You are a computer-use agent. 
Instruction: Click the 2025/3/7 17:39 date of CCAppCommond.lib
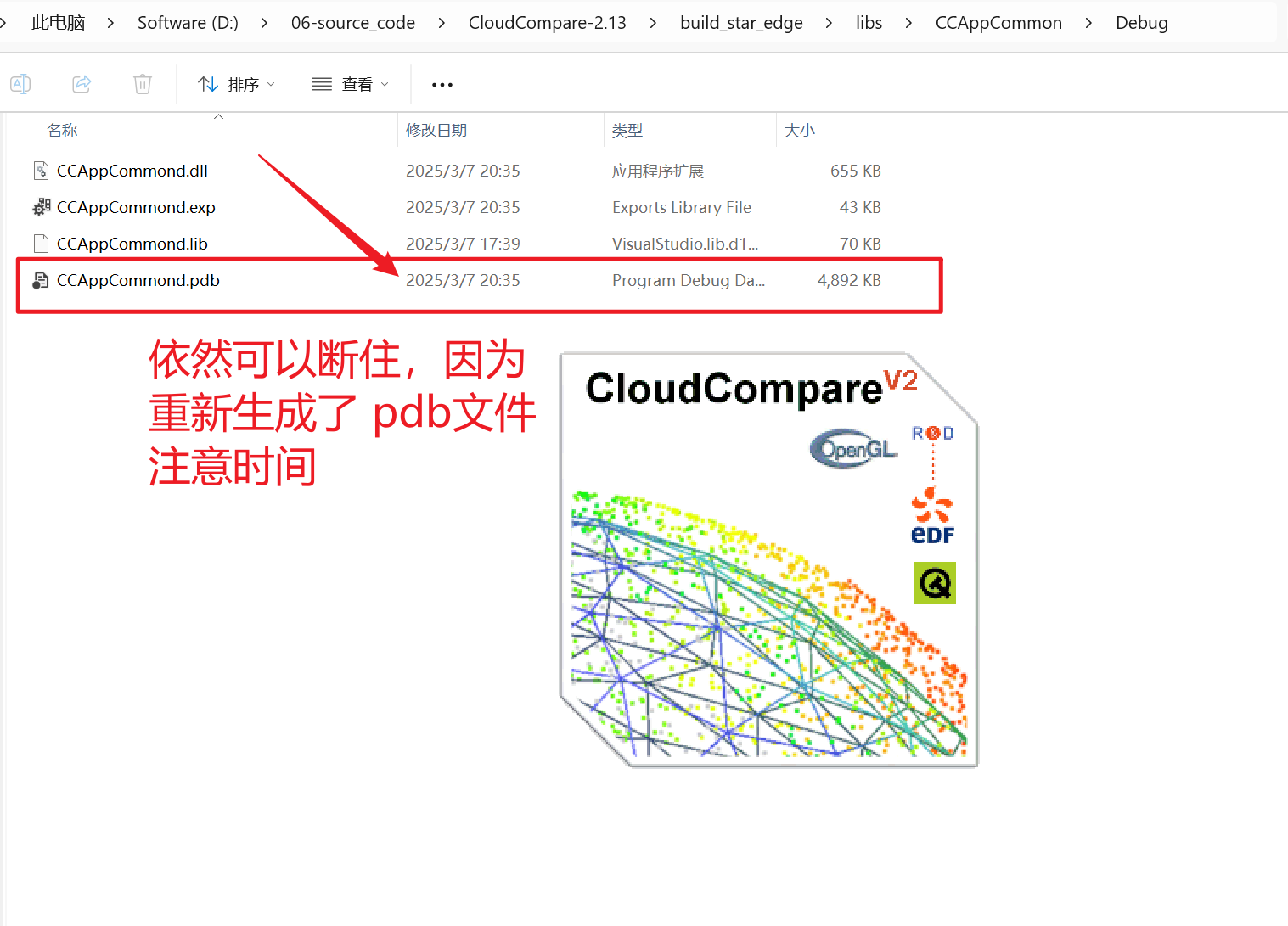pyautogui.click(x=463, y=244)
